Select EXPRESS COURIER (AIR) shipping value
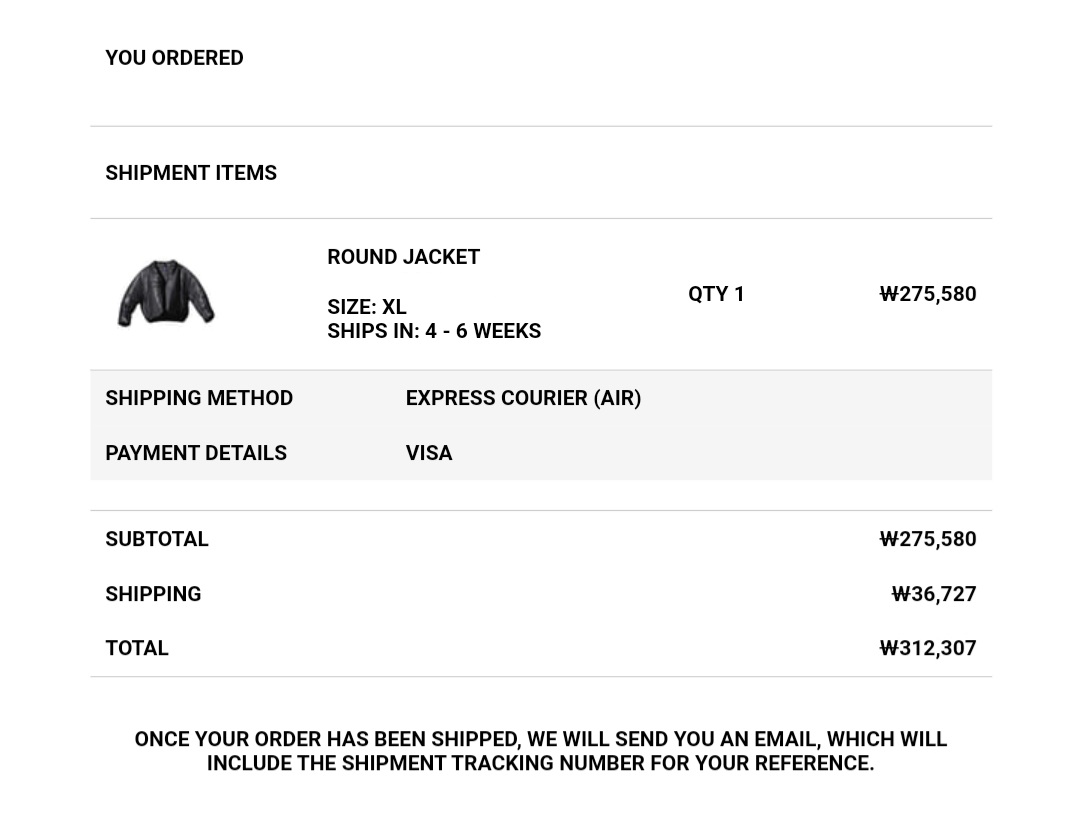 pyautogui.click(x=523, y=398)
